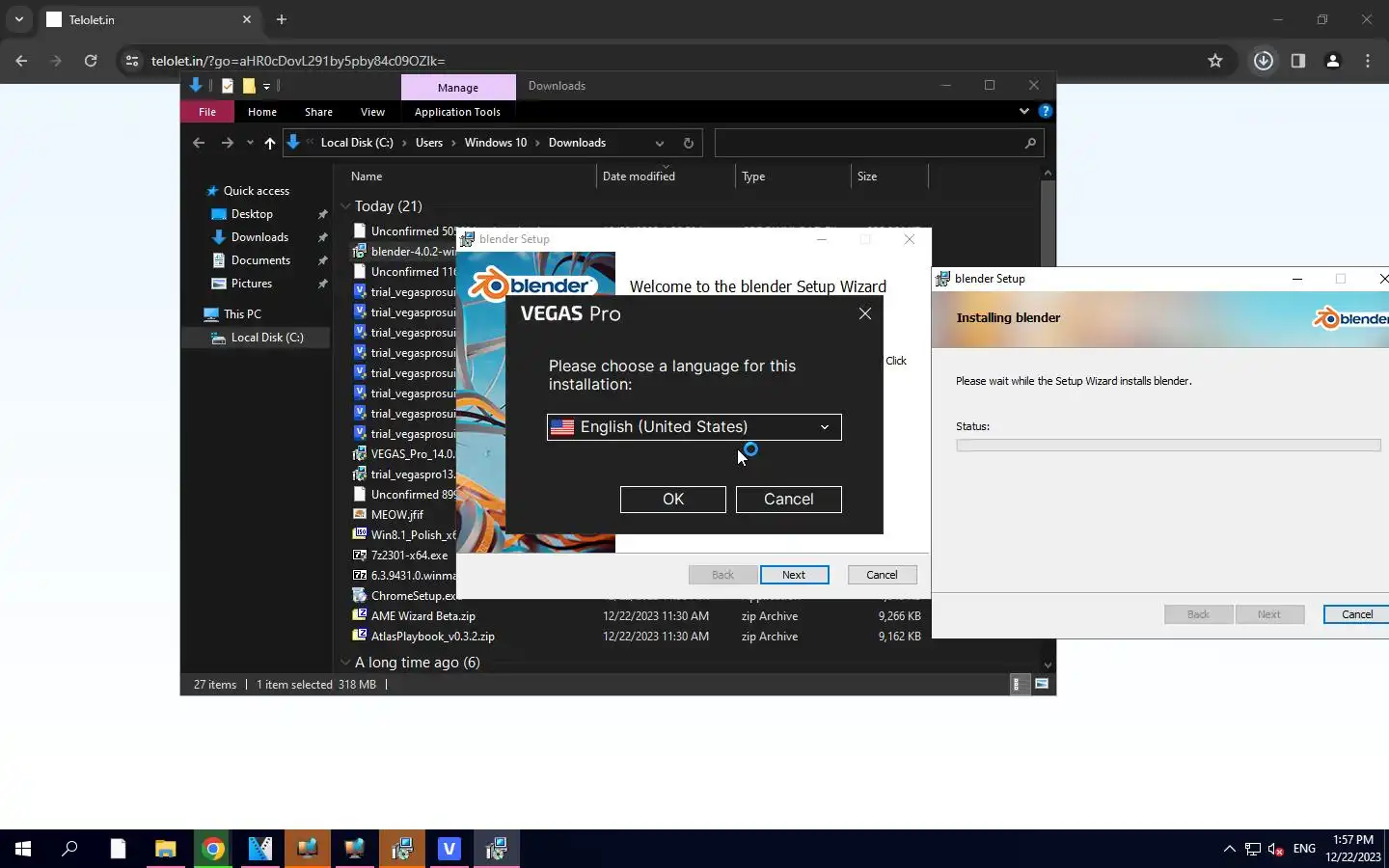Viewport: 1389px width, 868px height.
Task: Refresh the Downloads folder view
Action: pos(689,143)
